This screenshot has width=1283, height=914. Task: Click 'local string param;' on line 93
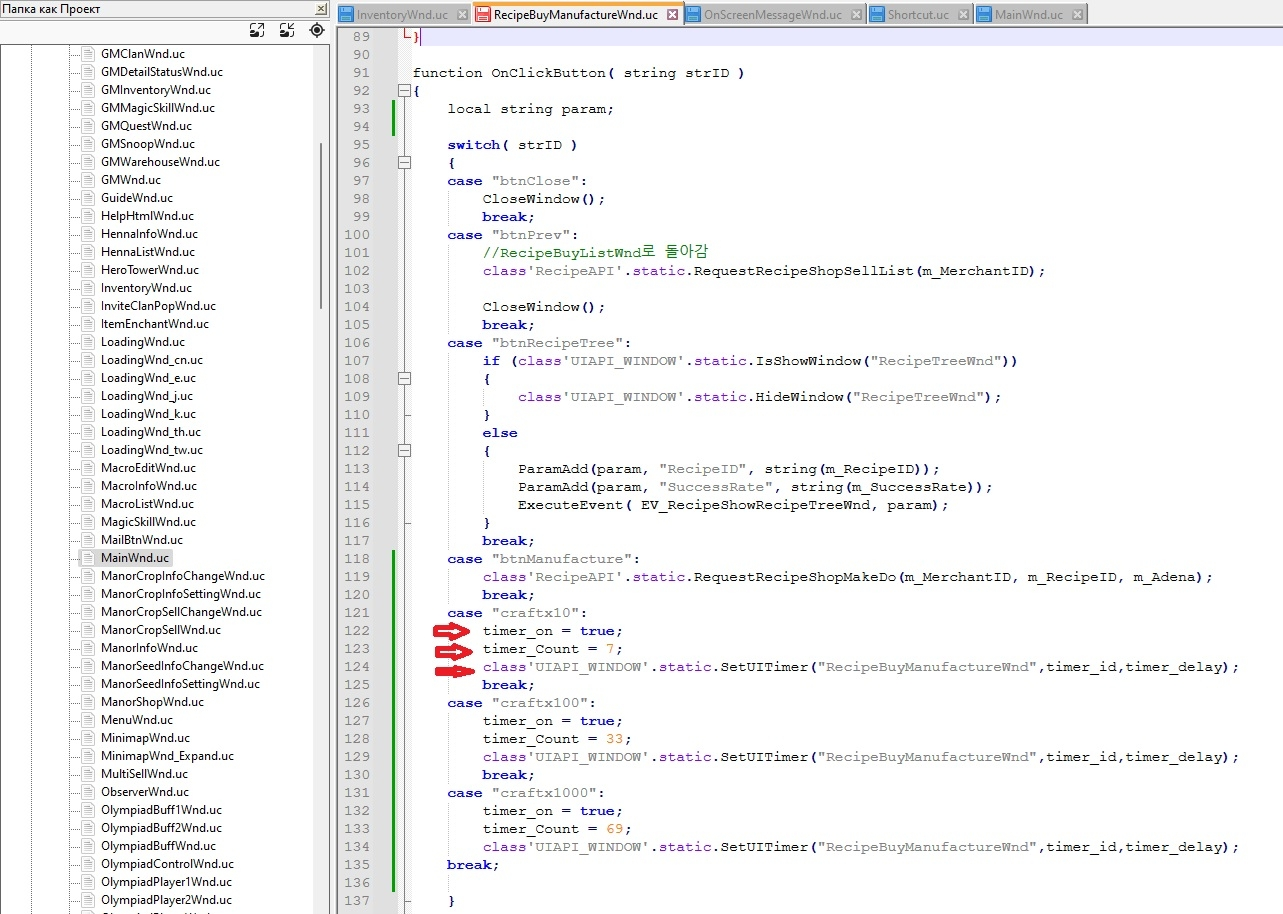point(530,109)
